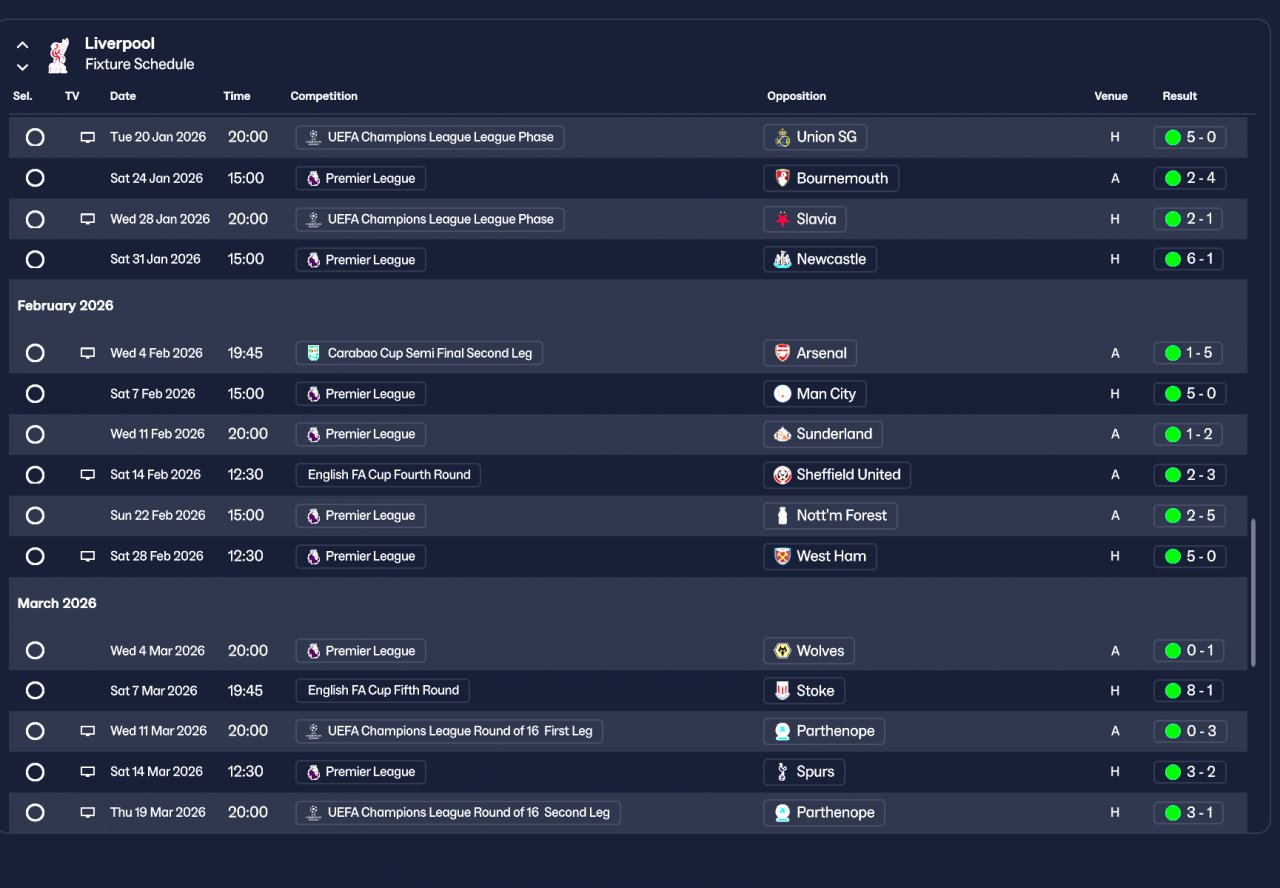Click the Newcastle club crest
Image resolution: width=1280 pixels, height=888 pixels.
pyautogui.click(x=783, y=259)
